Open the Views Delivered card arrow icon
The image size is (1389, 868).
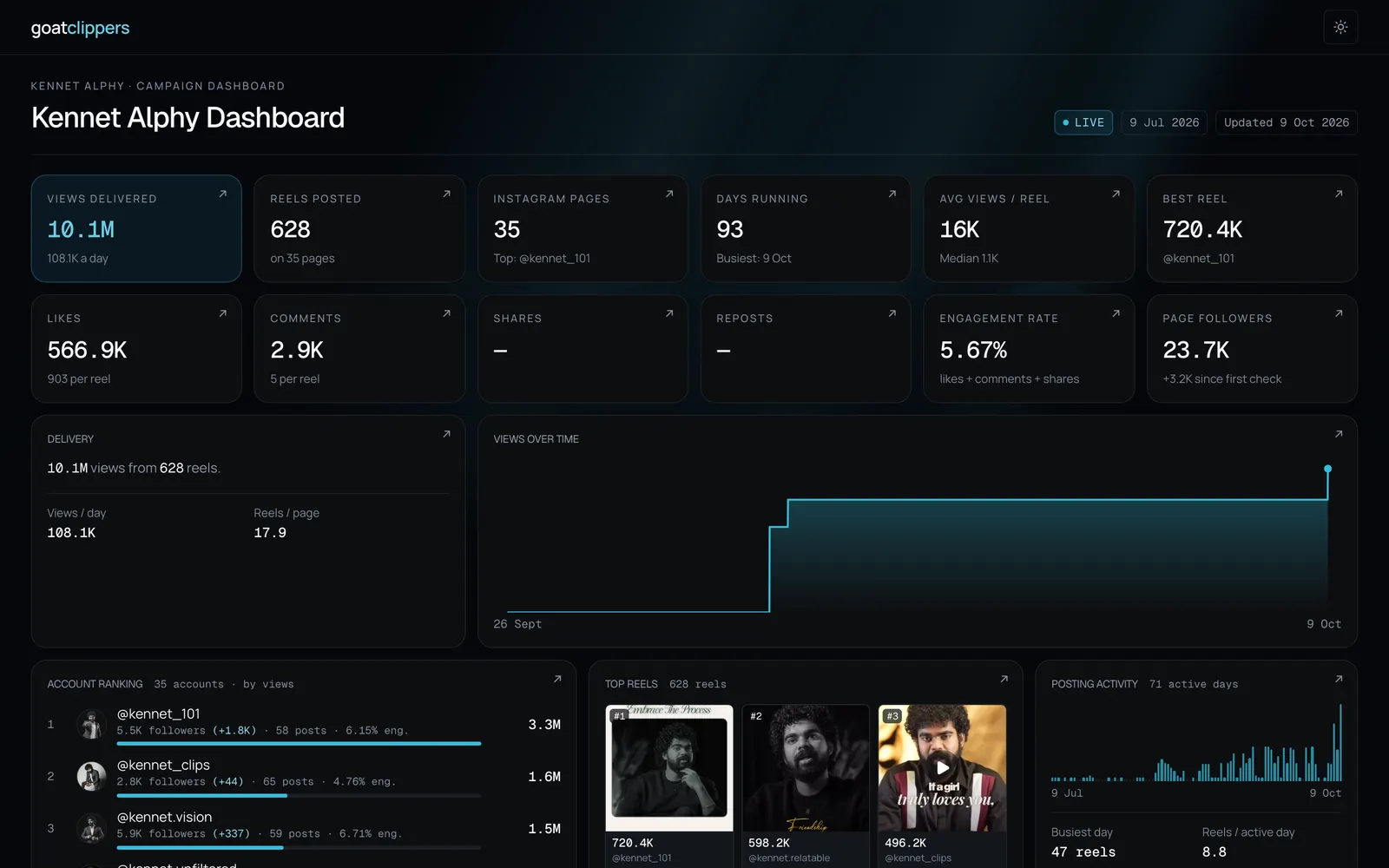coord(223,194)
